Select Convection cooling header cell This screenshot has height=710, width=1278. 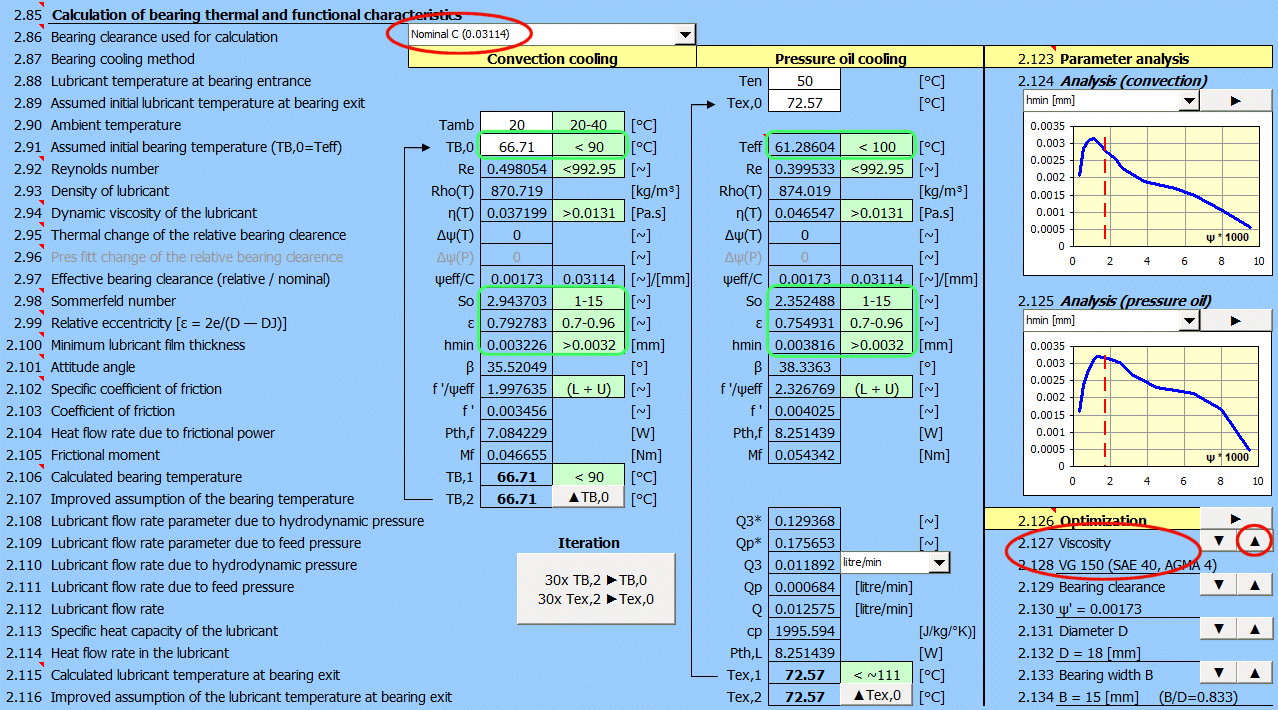pos(552,58)
